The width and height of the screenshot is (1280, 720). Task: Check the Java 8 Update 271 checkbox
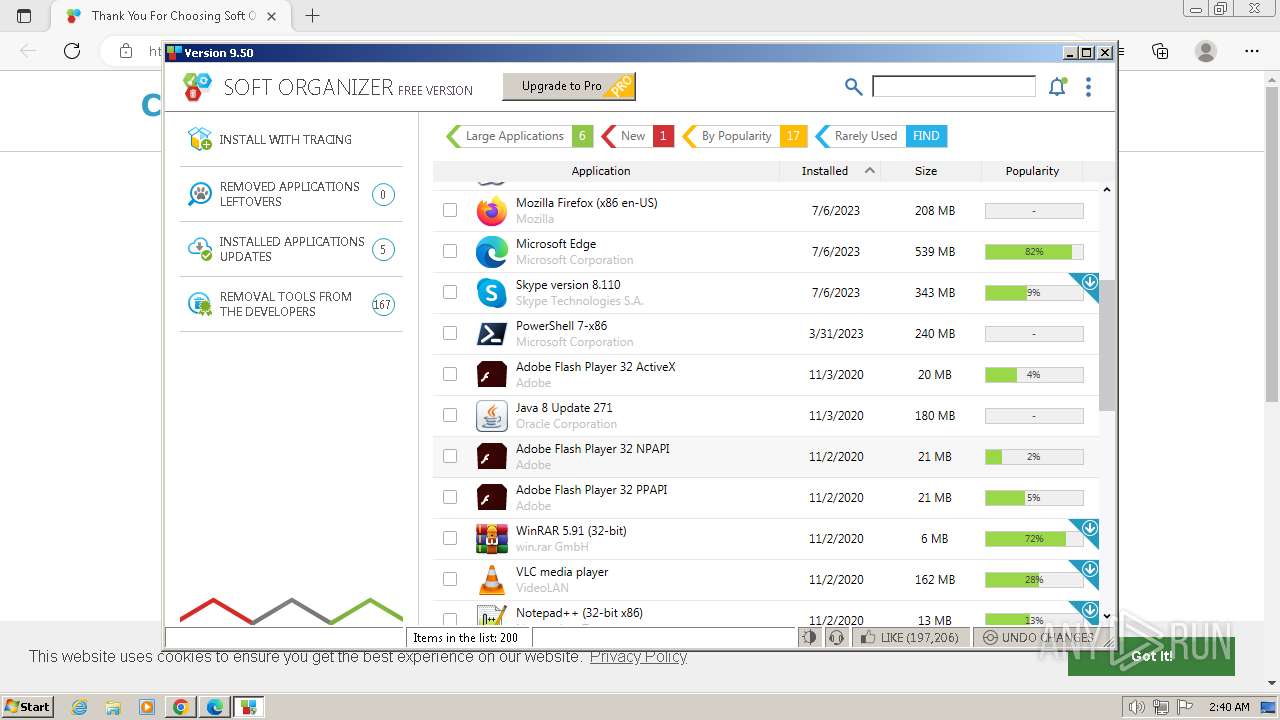tap(450, 415)
